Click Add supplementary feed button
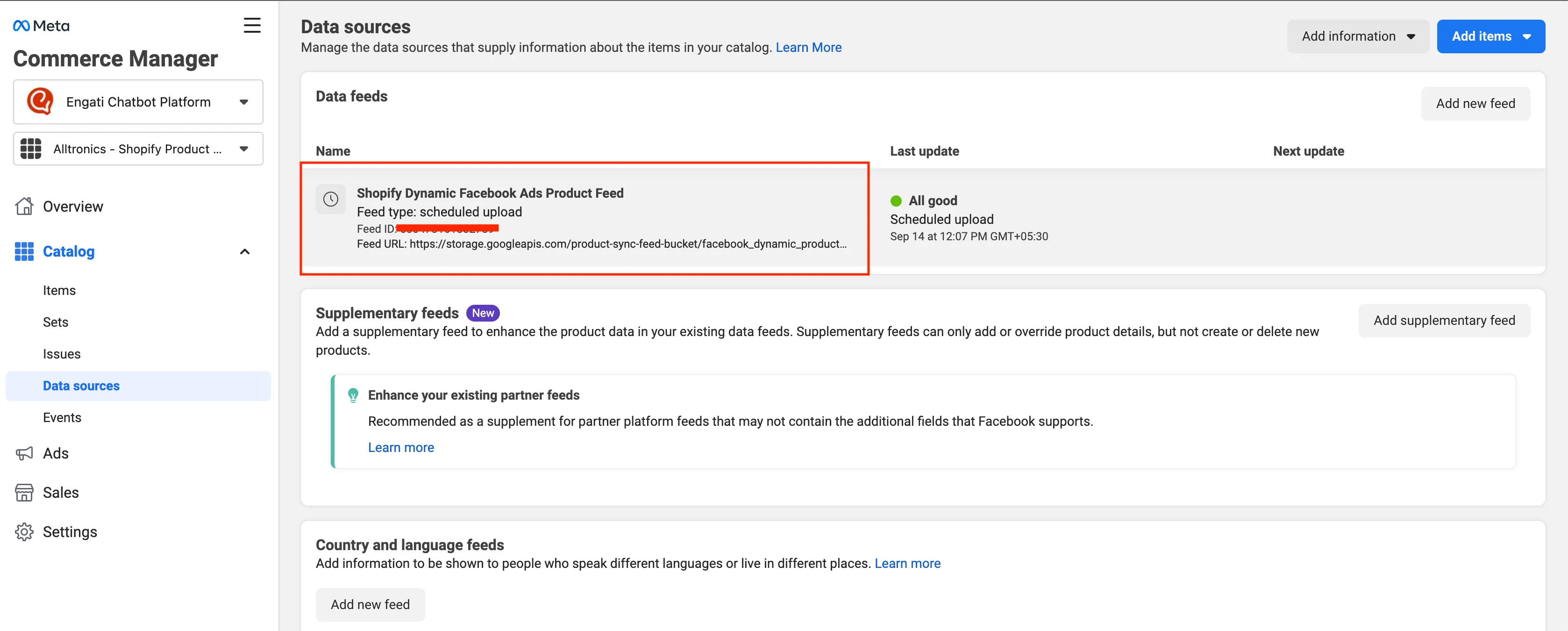 pos(1444,320)
